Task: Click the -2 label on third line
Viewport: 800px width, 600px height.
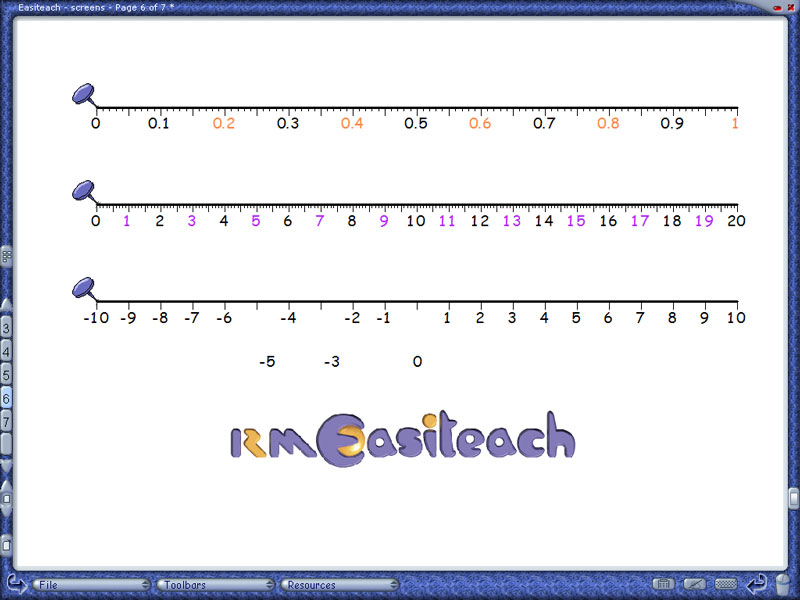Action: point(352,318)
